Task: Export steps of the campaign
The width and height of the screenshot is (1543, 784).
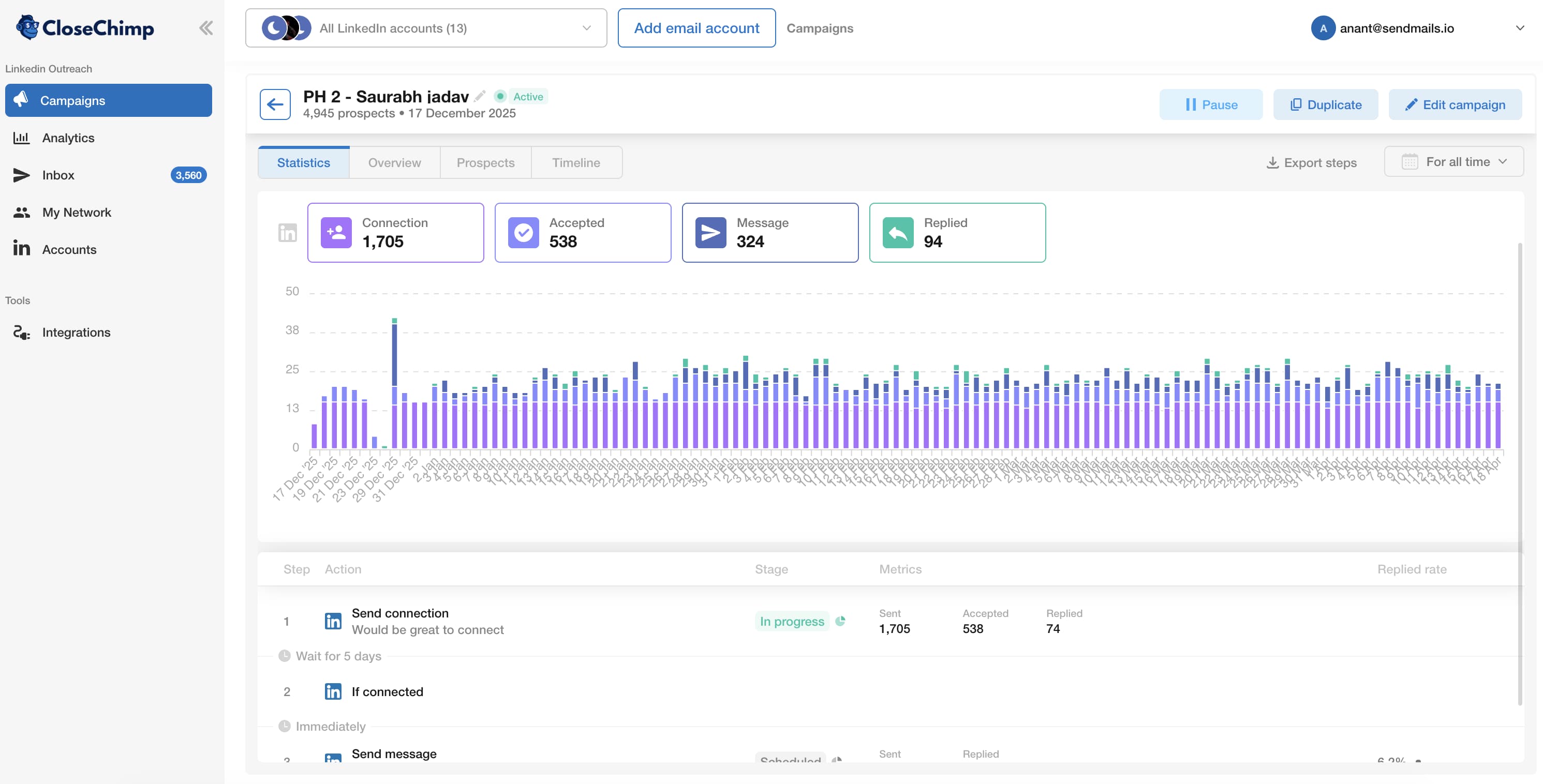Action: tap(1312, 162)
